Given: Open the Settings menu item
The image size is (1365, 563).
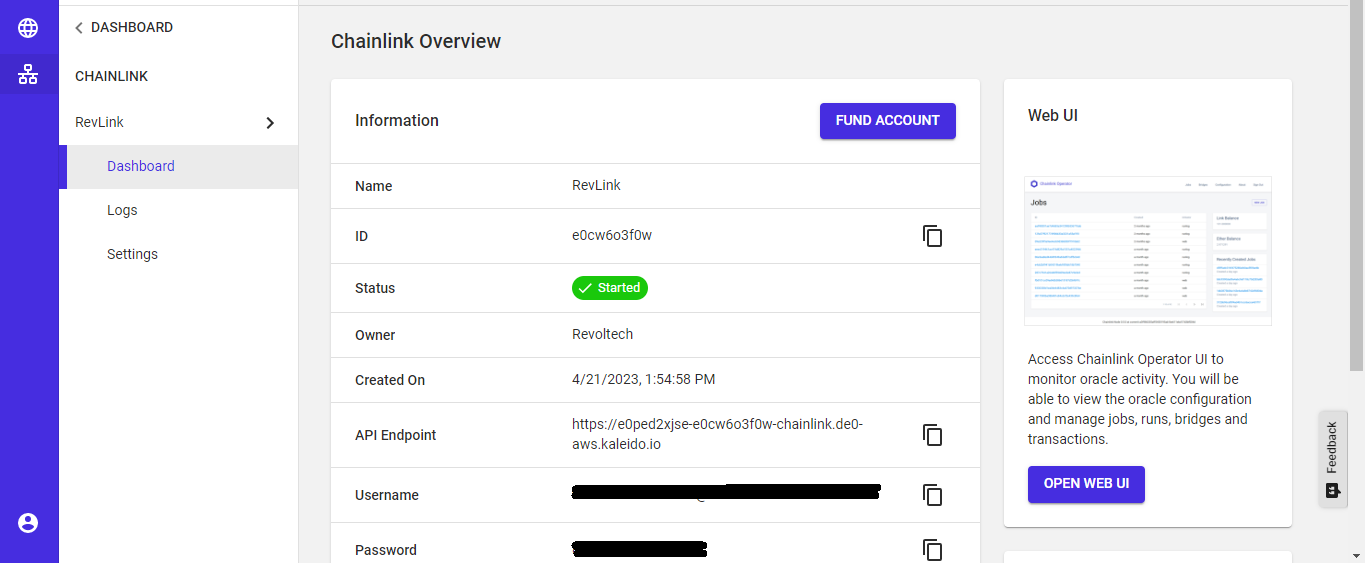Looking at the screenshot, I should click(178, 254).
